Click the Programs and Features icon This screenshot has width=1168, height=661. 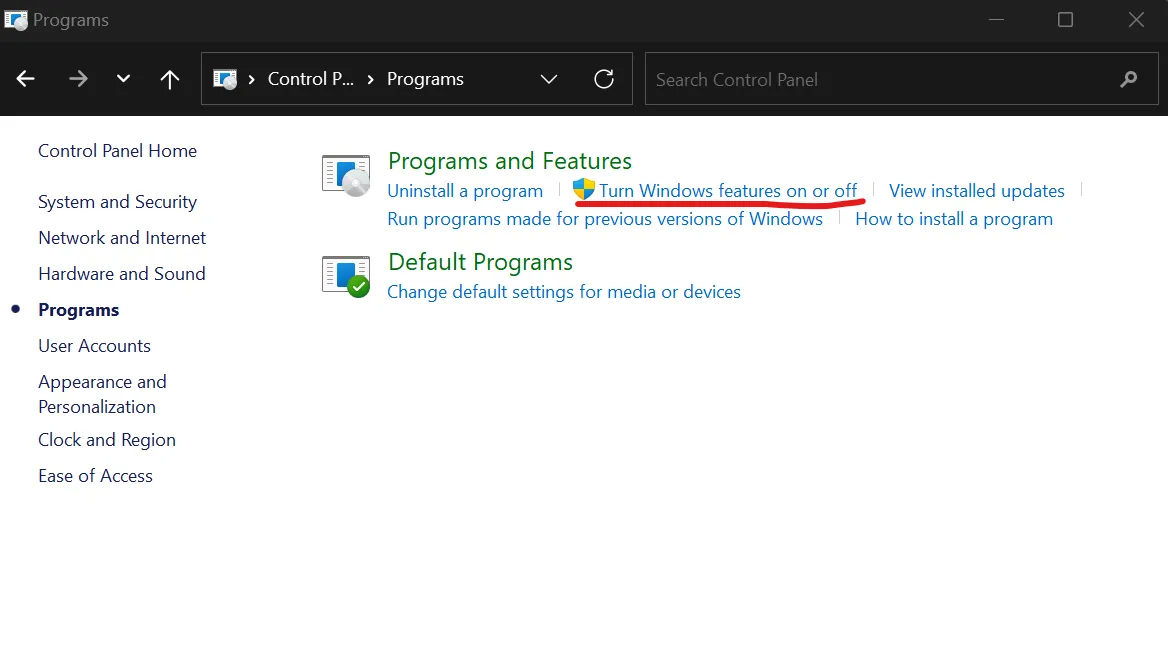click(x=346, y=174)
